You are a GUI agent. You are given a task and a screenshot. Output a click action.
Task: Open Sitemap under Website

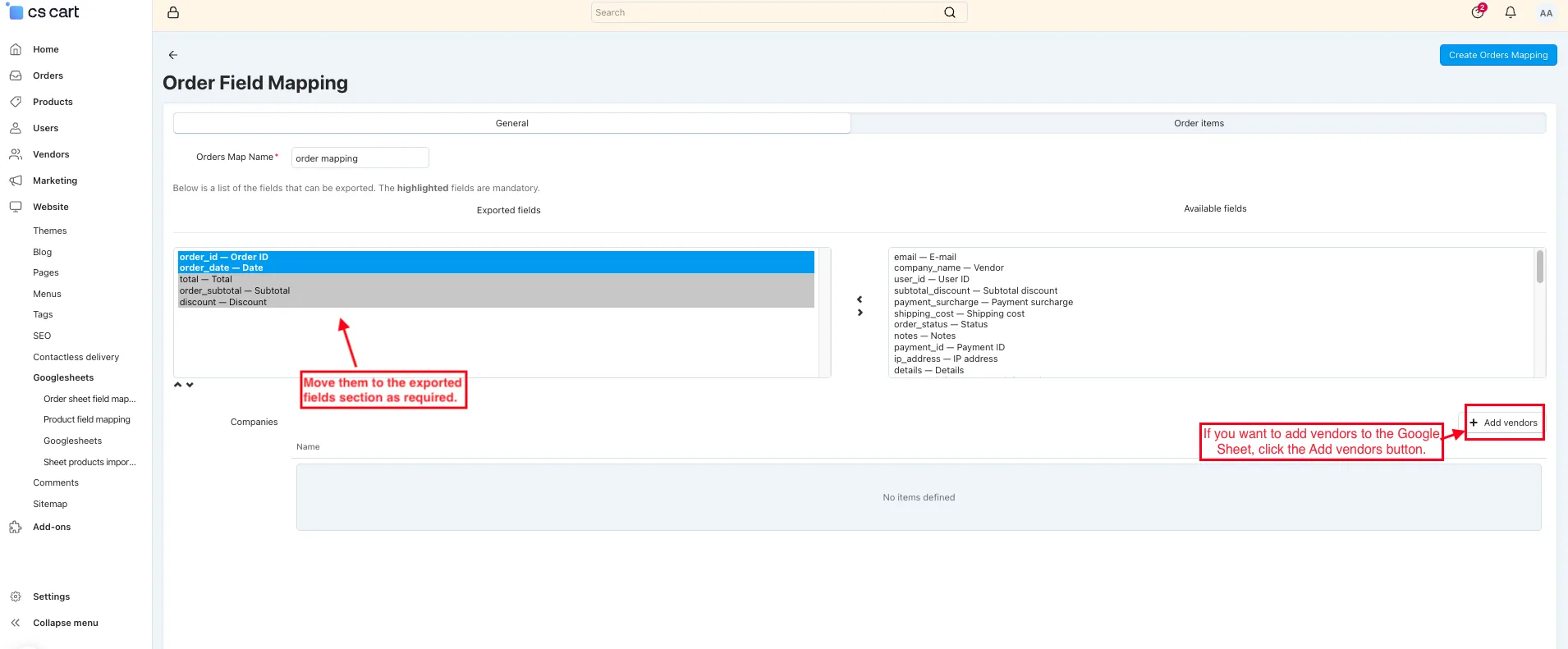pos(50,504)
